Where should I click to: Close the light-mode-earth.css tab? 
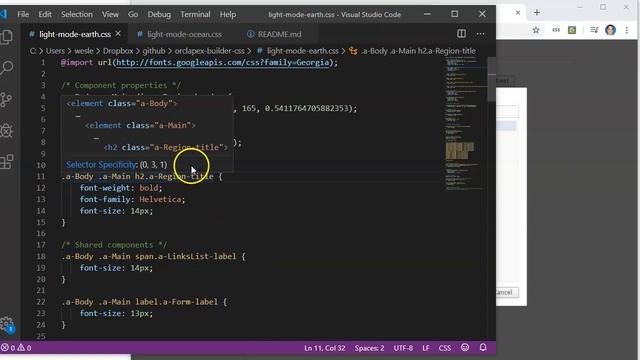[x=118, y=33]
